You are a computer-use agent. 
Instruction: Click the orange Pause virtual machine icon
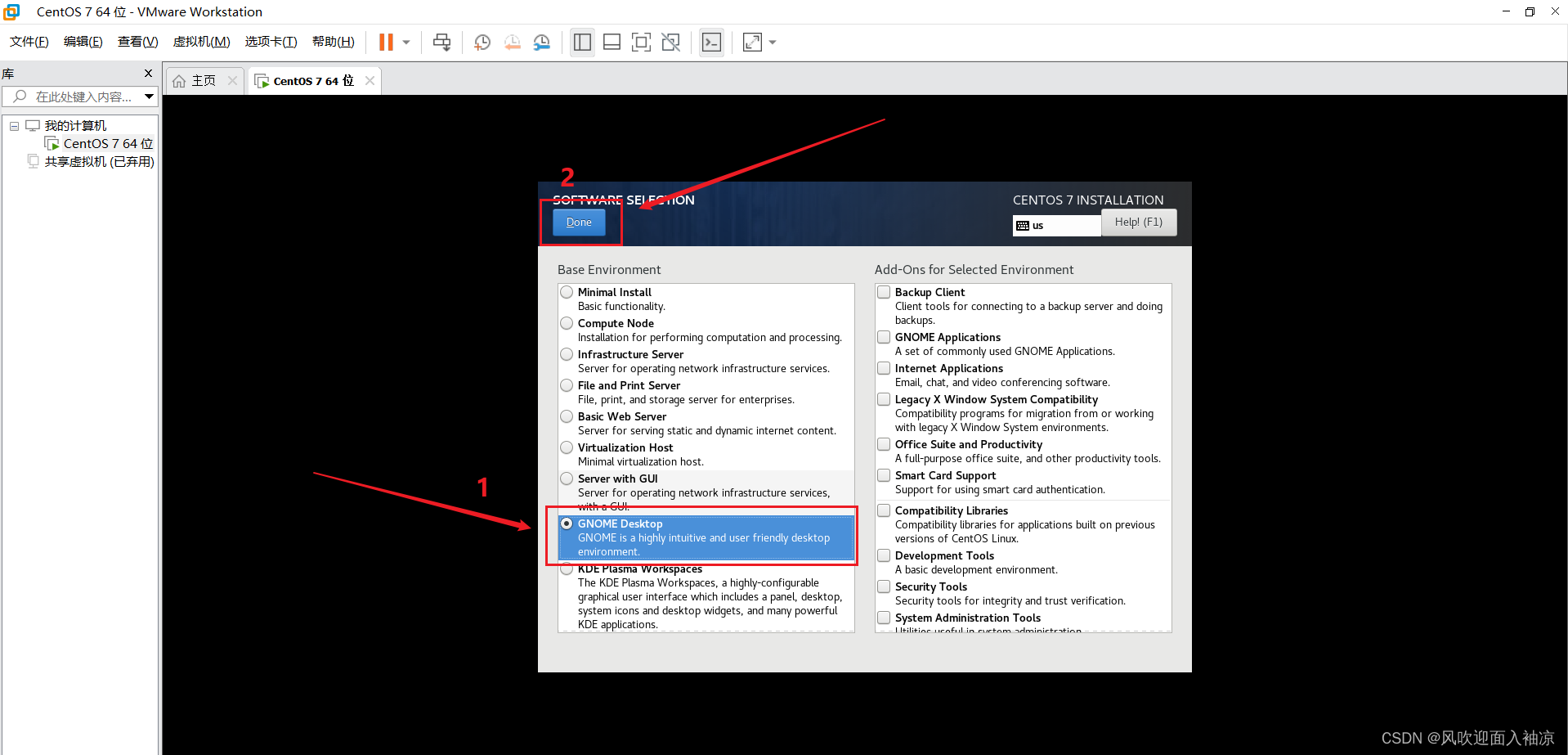386,43
